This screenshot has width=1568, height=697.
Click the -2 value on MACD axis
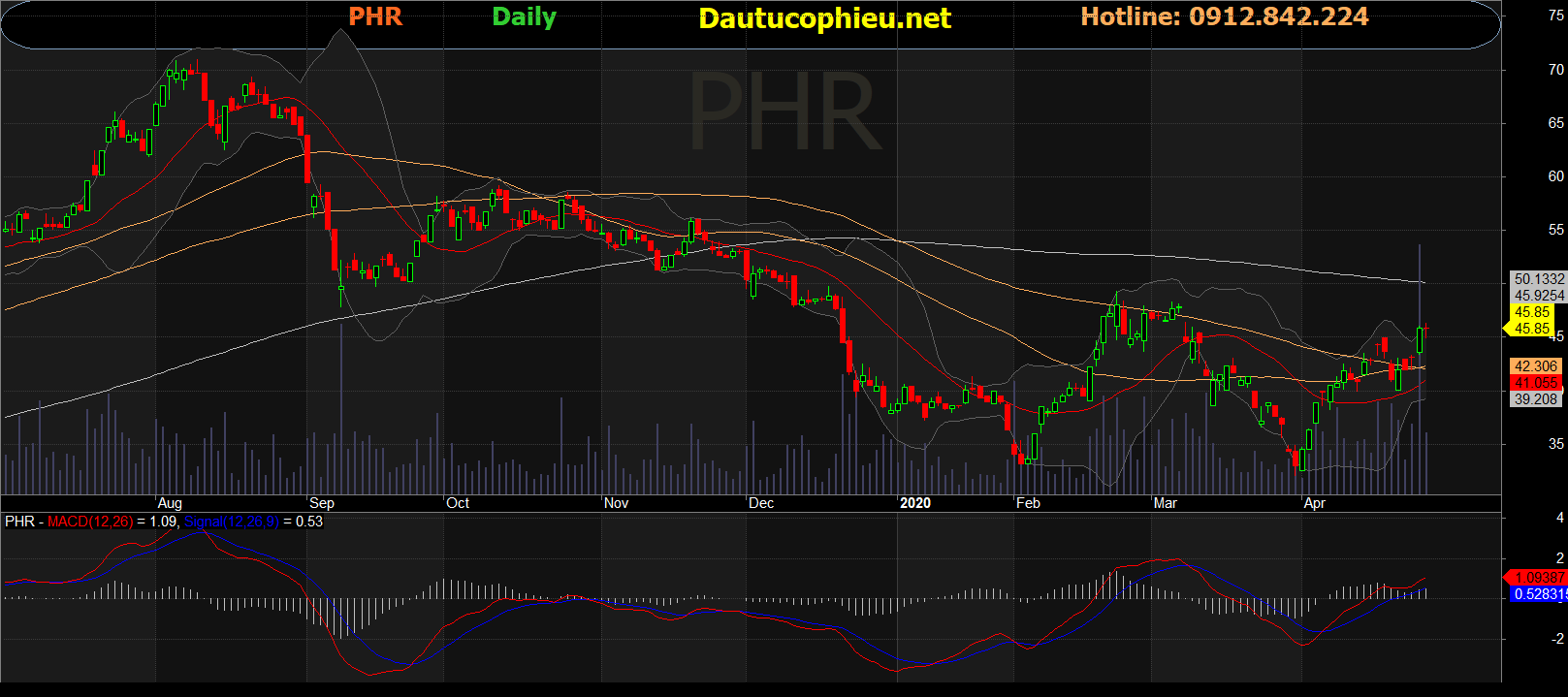point(1556,639)
